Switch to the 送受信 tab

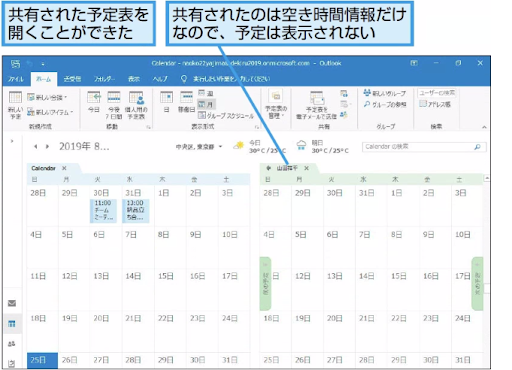(72, 79)
